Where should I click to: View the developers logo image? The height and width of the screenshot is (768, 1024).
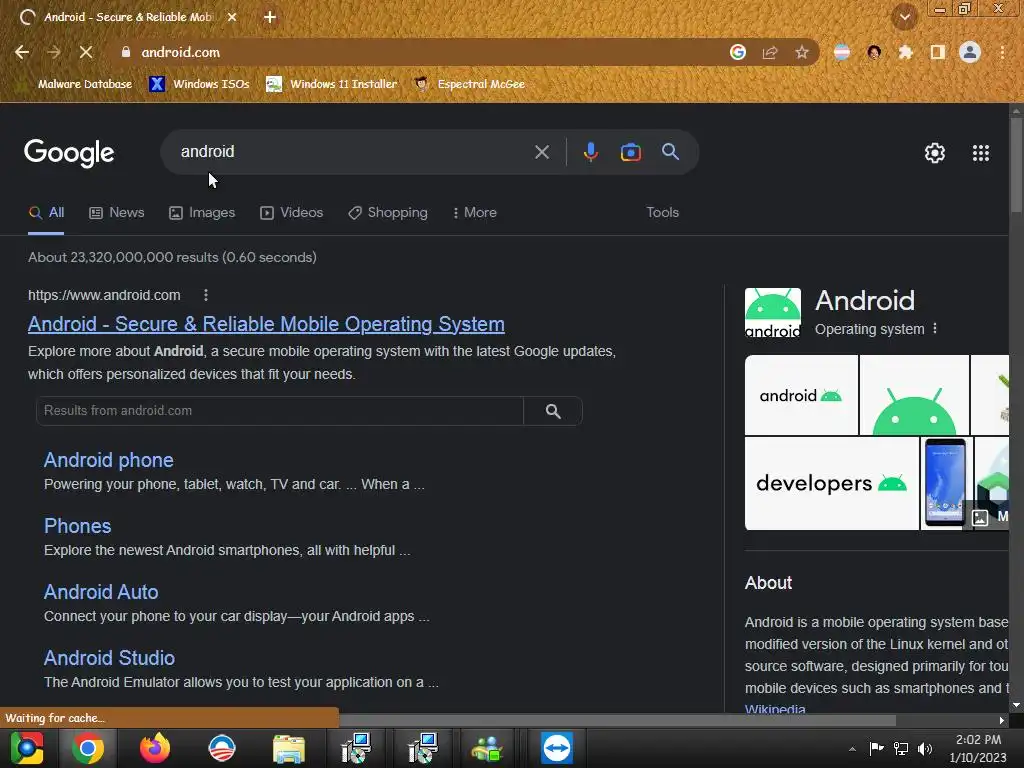point(831,483)
